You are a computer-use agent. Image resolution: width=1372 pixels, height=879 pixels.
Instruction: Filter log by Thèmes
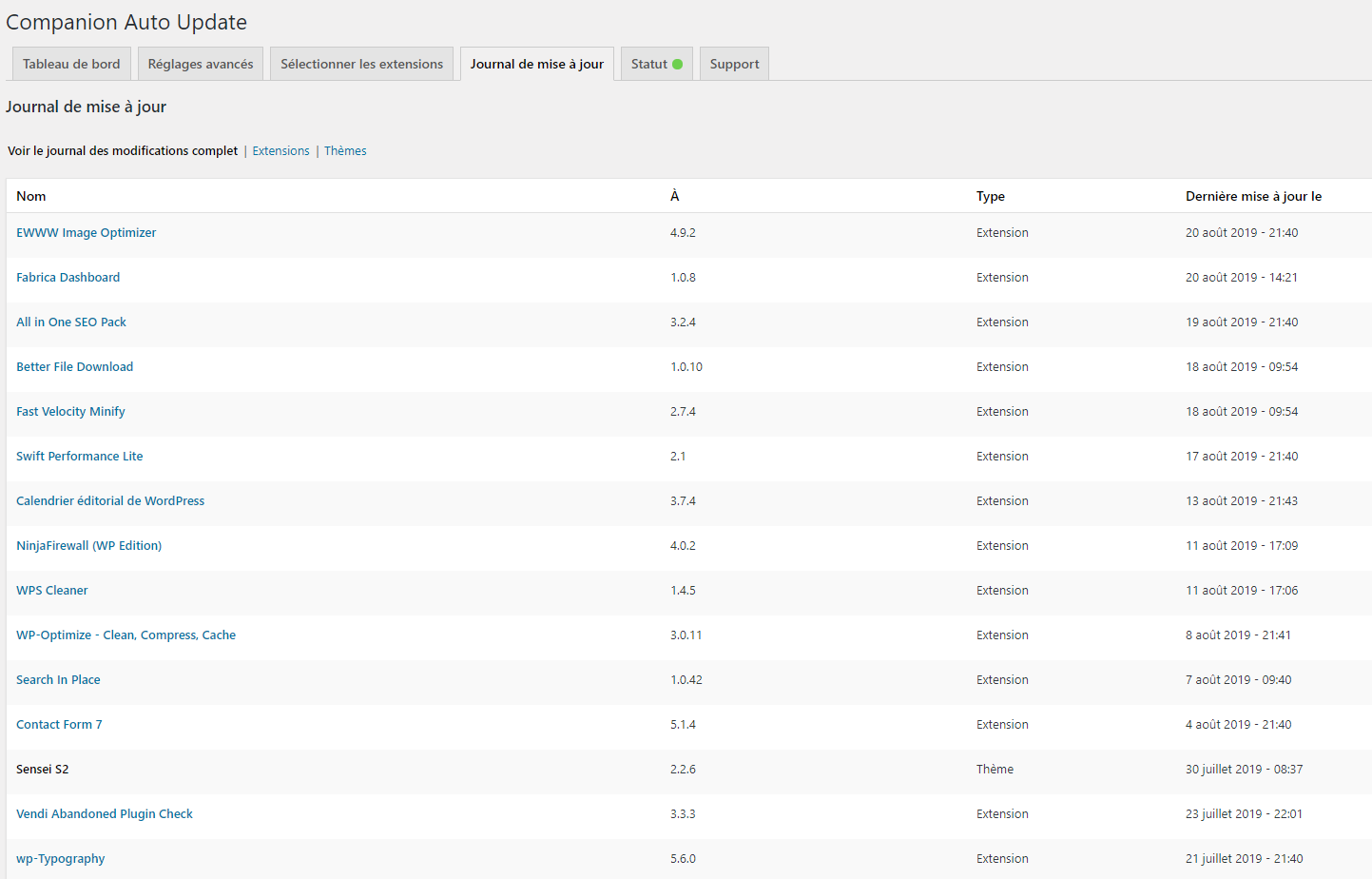(x=345, y=150)
